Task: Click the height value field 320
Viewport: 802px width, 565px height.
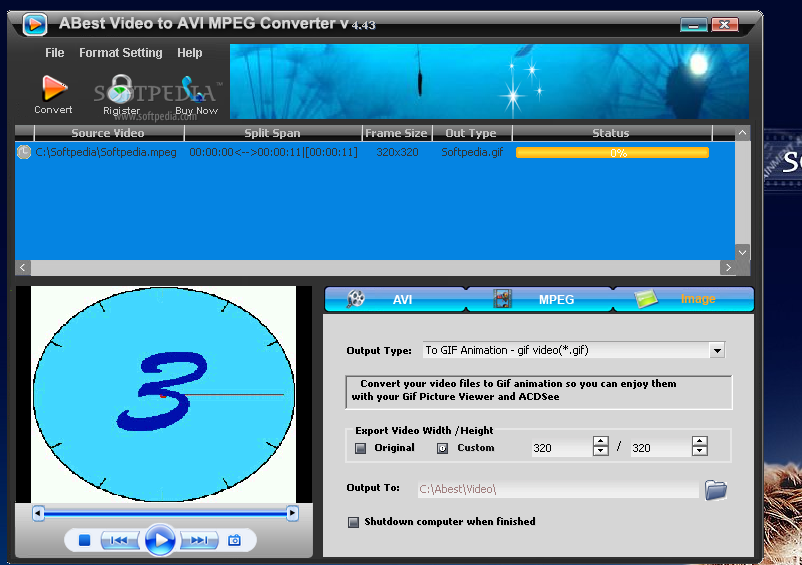Action: point(661,448)
